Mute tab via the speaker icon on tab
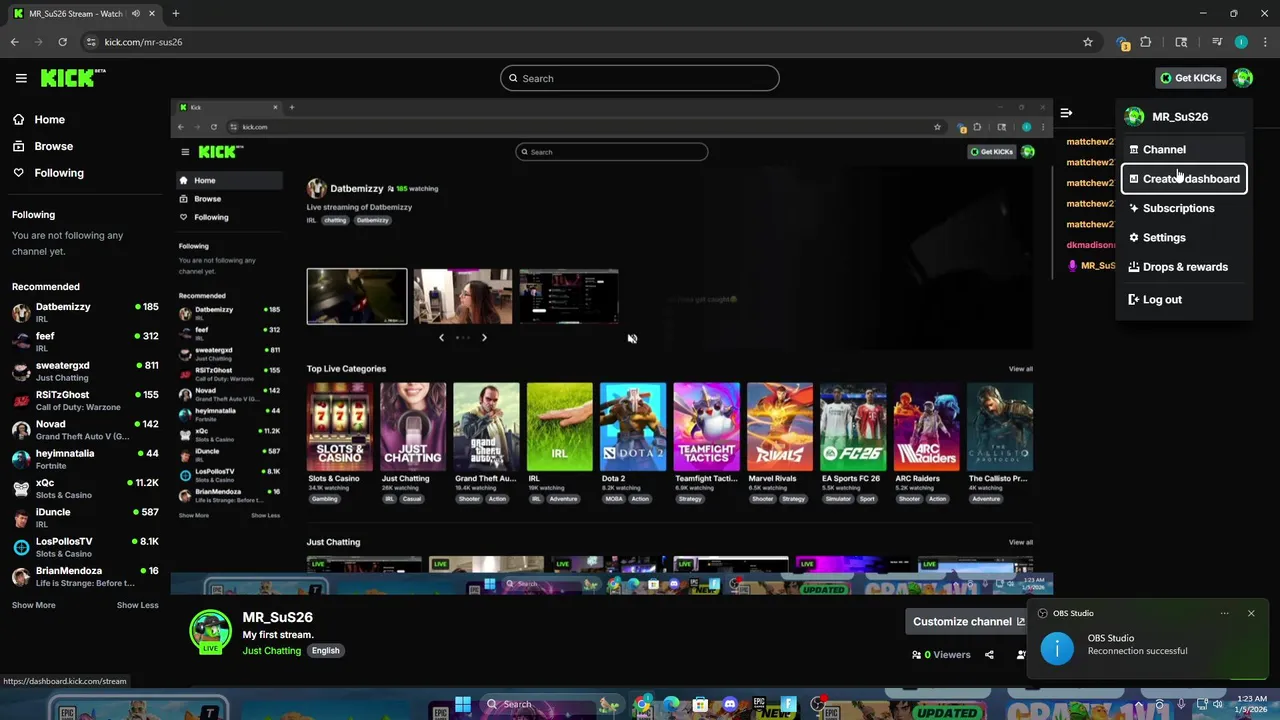The image size is (1280, 720). tap(136, 14)
